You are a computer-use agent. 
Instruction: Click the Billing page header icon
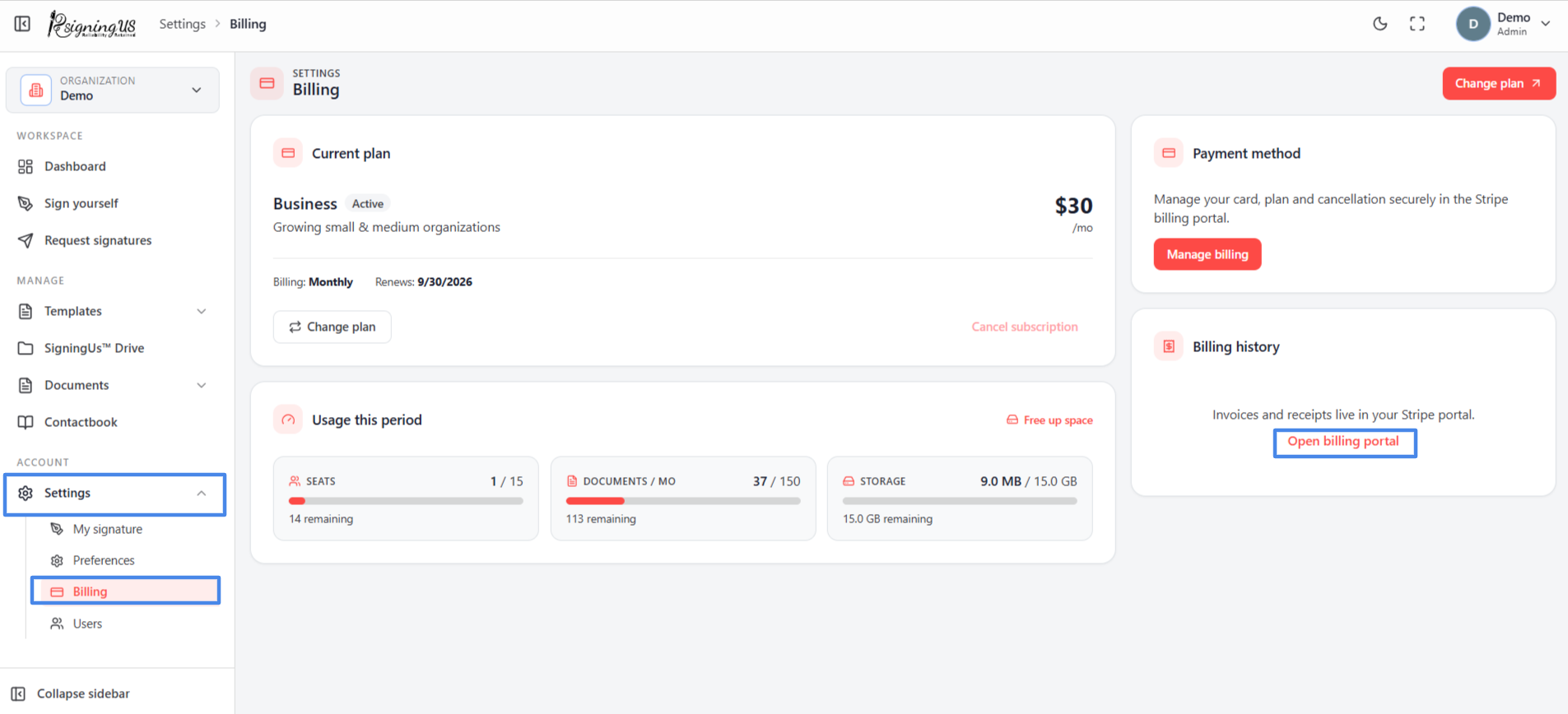tap(267, 83)
